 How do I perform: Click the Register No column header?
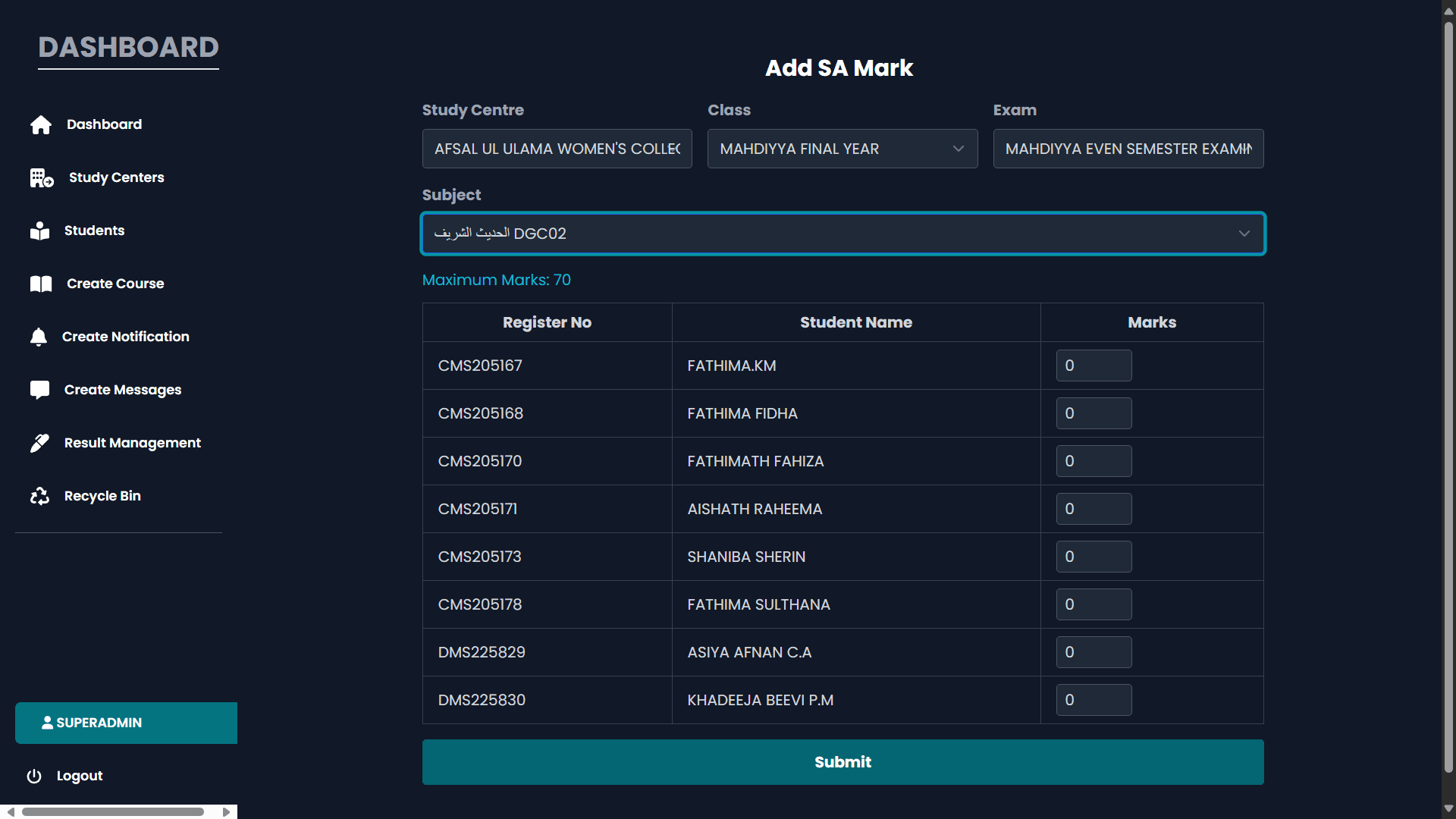tap(547, 322)
